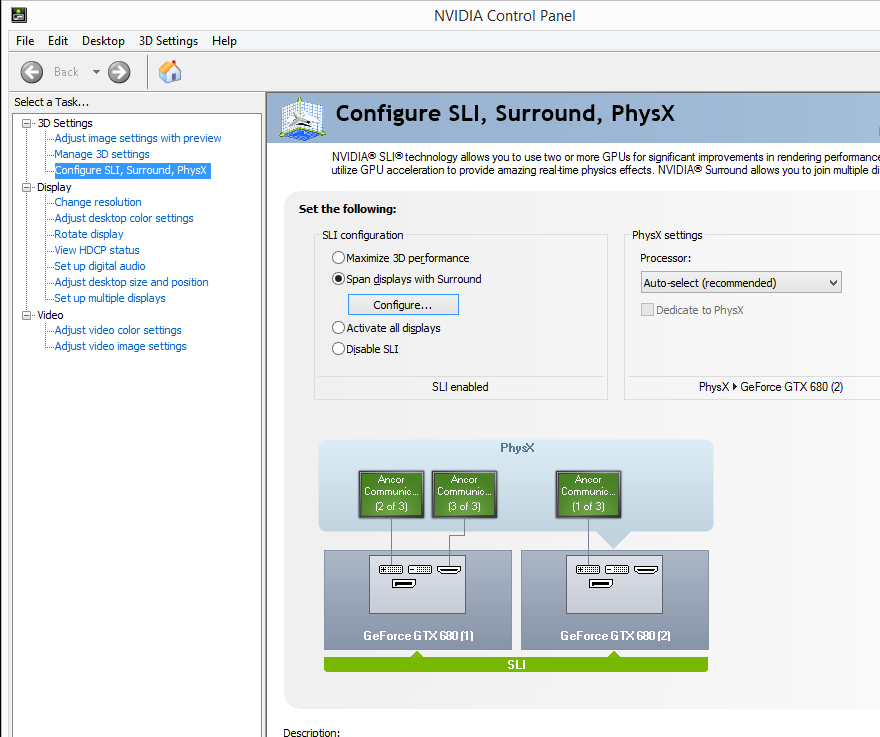This screenshot has height=737, width=880.
Task: Click first DVI port on GTX 680 (2)
Action: (x=588, y=569)
